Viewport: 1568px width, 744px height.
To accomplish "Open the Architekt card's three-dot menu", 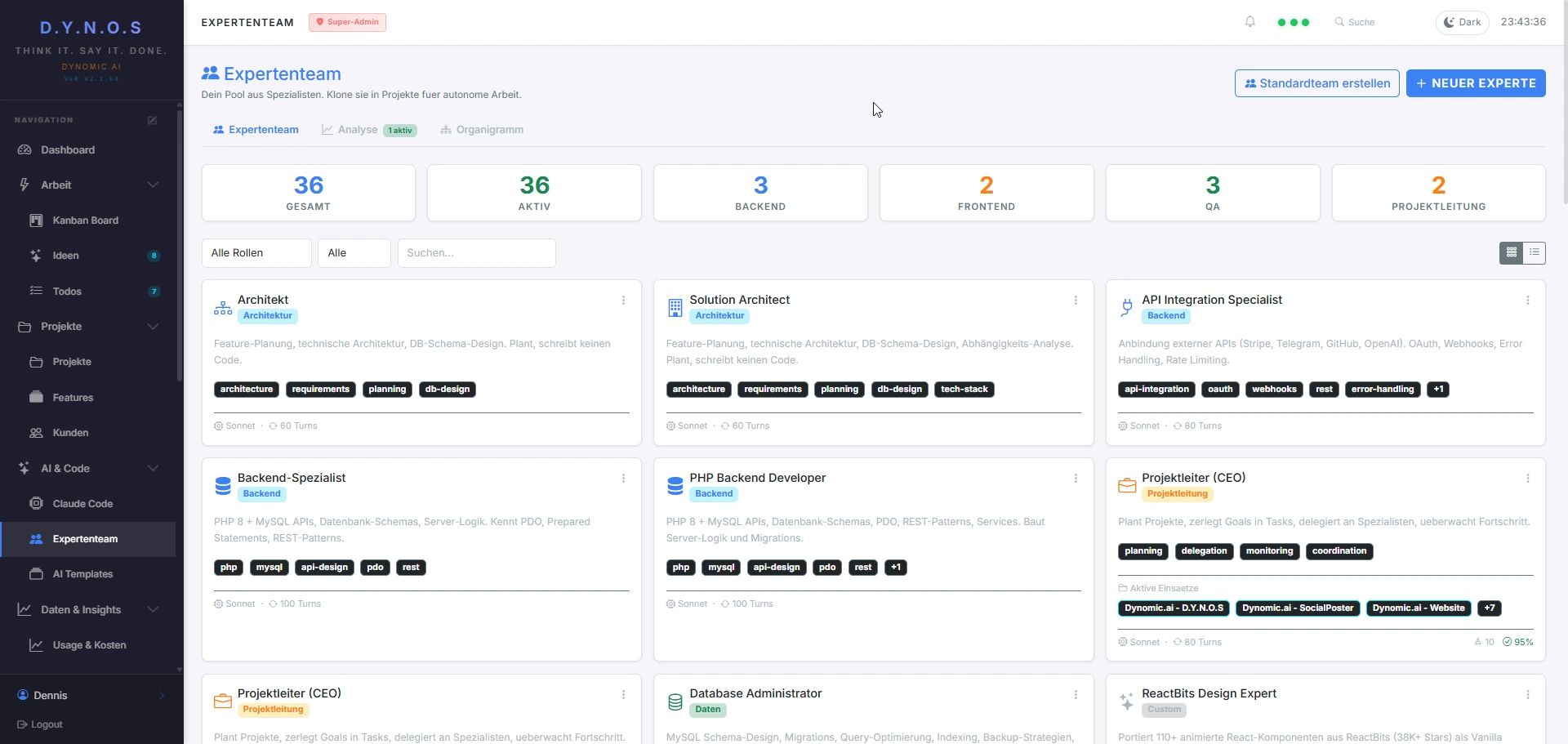I will click(623, 301).
